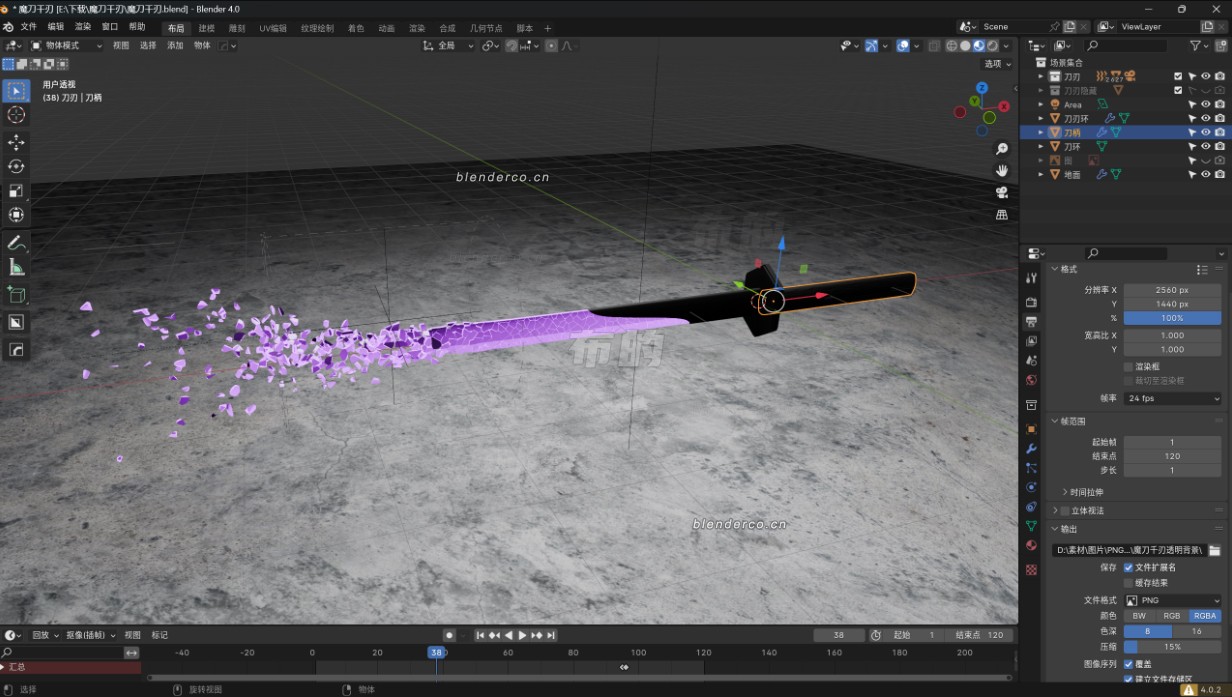The width and height of the screenshot is (1232, 697).
Task: Open the 窗口 menu
Action: coord(110,27)
